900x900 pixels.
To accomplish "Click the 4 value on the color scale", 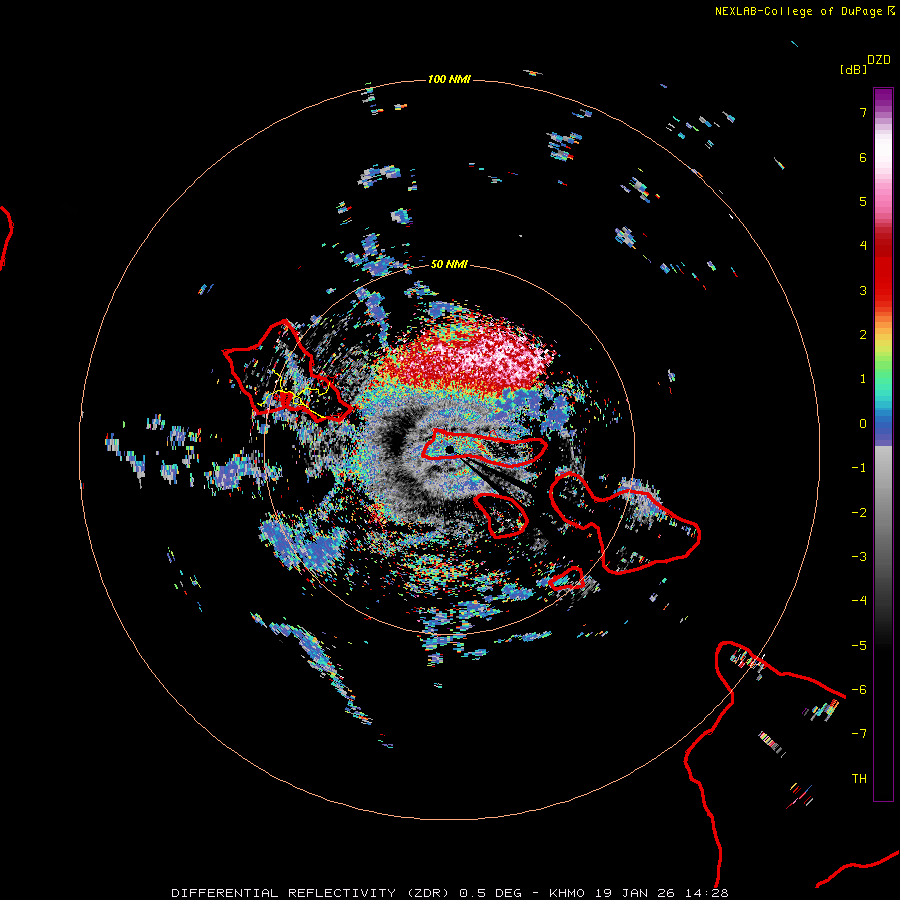I will click(863, 246).
